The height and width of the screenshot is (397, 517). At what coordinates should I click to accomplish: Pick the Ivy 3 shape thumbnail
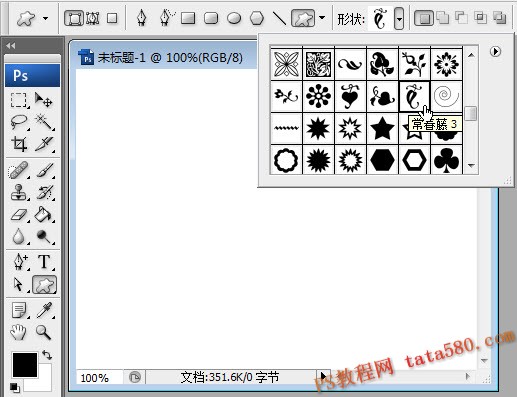(414, 96)
